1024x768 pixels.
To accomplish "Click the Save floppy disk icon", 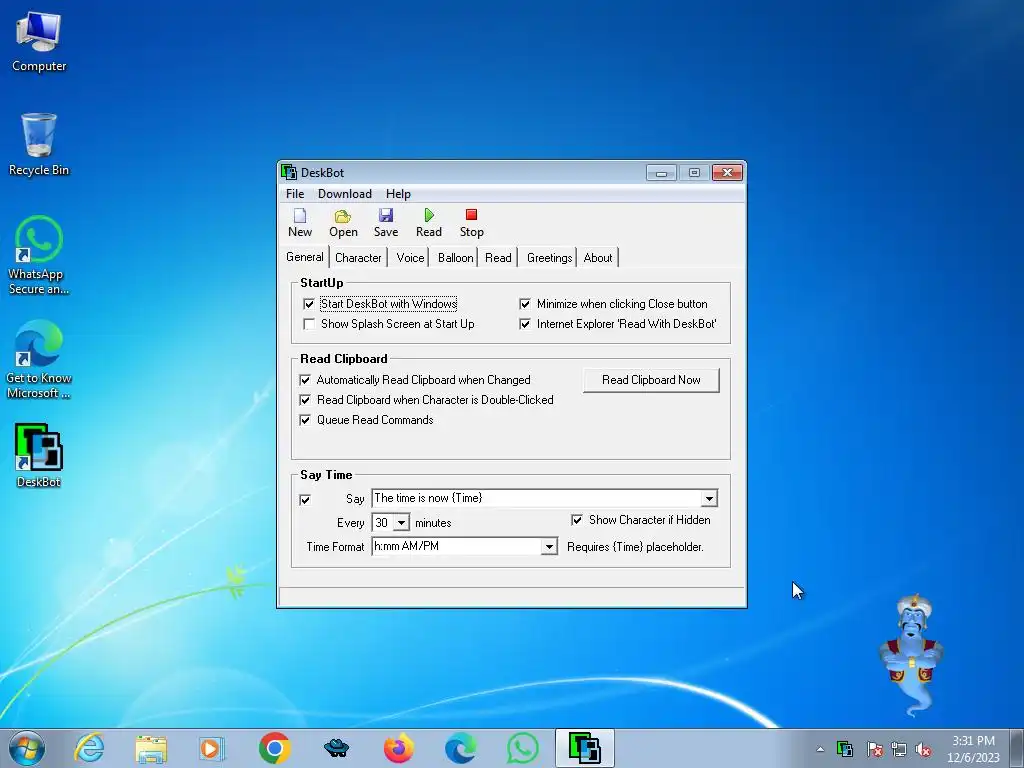I will point(386,216).
